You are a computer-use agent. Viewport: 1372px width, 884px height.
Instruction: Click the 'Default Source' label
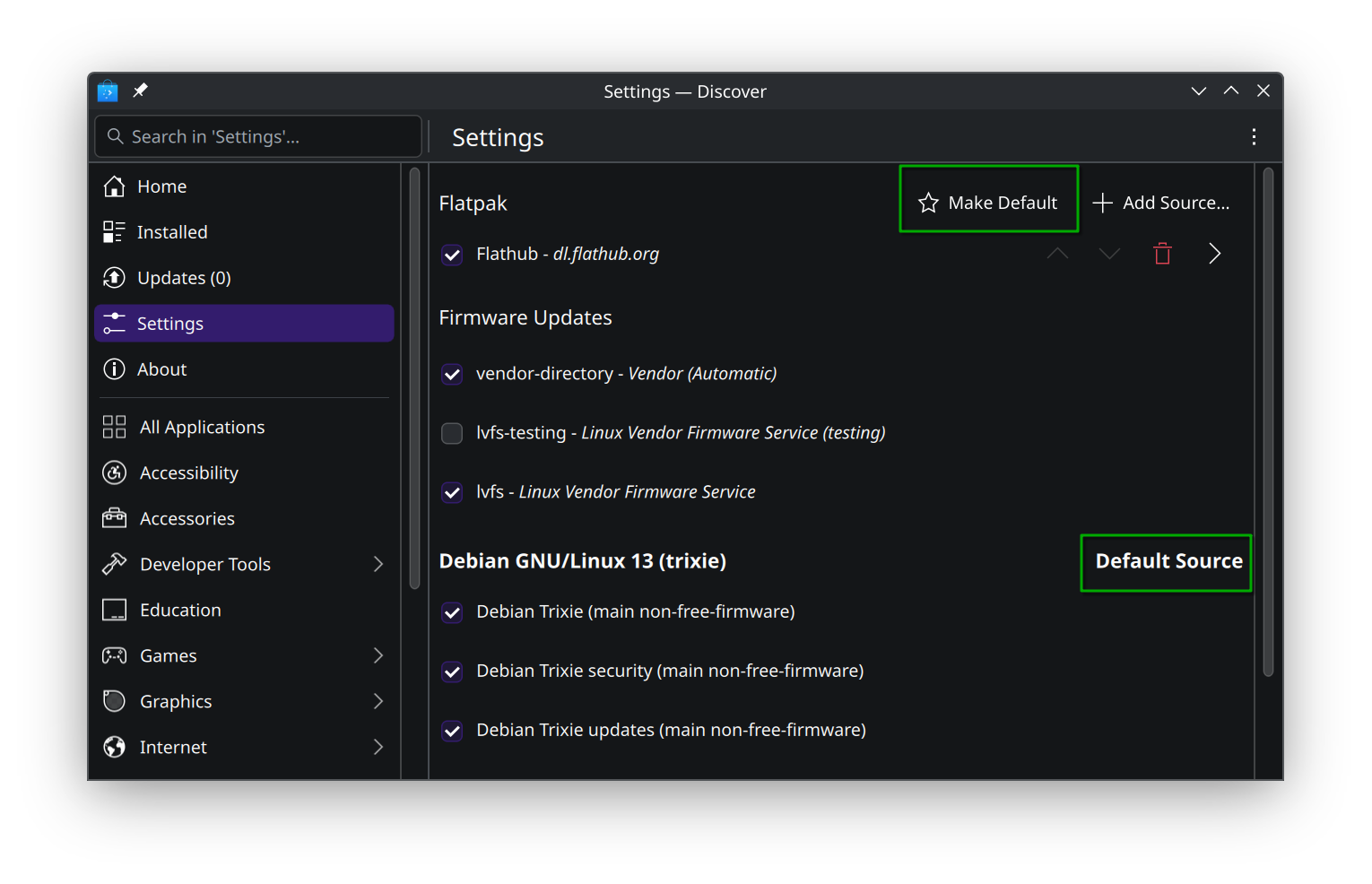click(1168, 561)
